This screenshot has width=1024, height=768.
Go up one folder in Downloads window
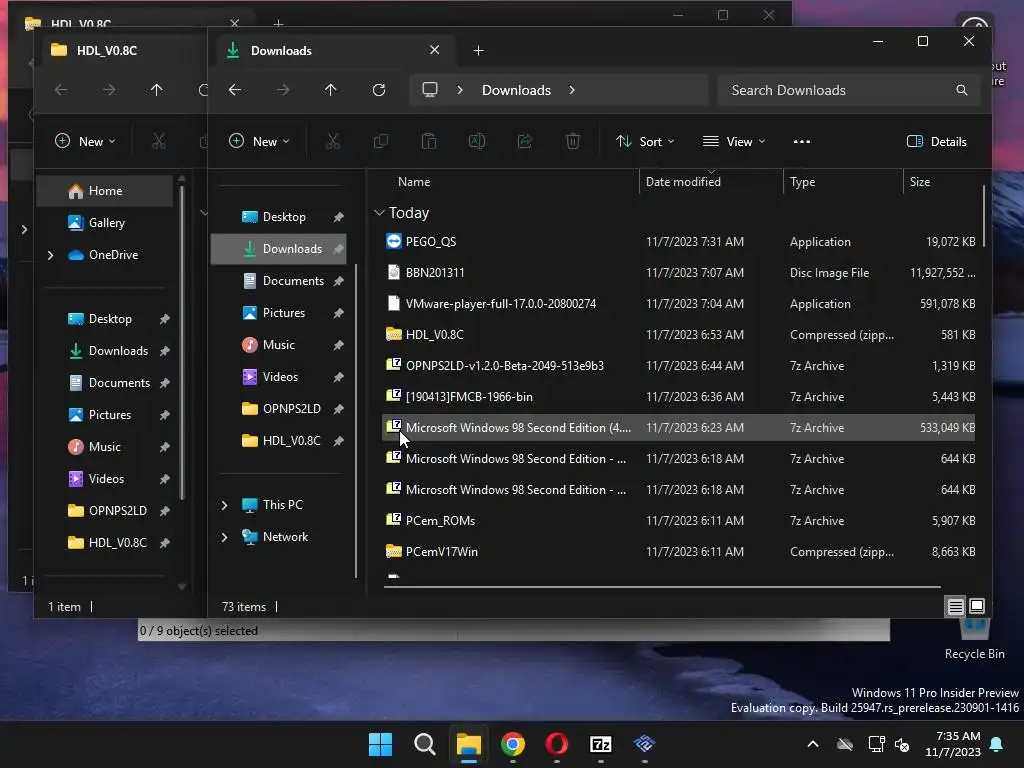point(330,90)
